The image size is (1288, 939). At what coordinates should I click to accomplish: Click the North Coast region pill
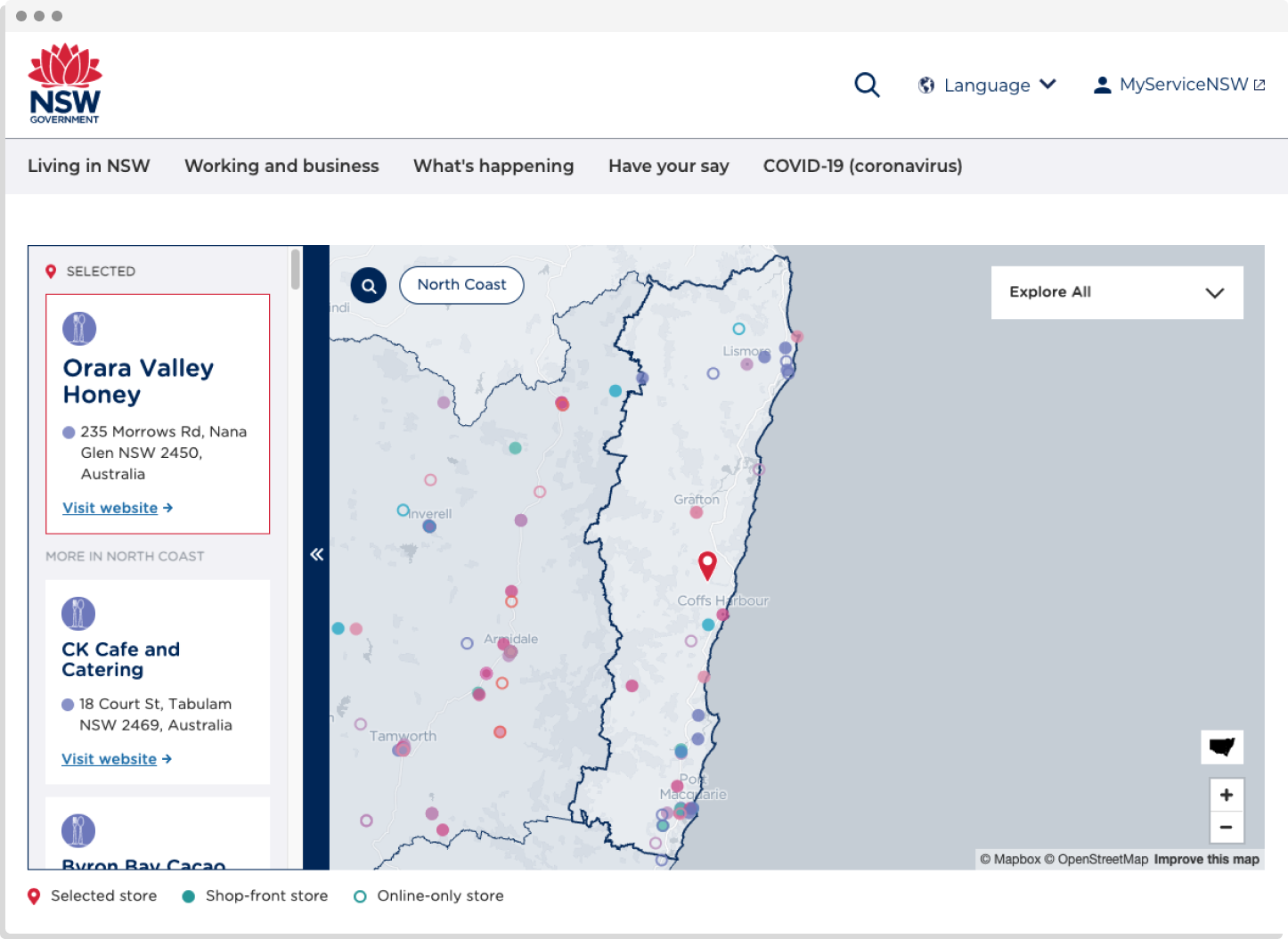[x=461, y=285]
